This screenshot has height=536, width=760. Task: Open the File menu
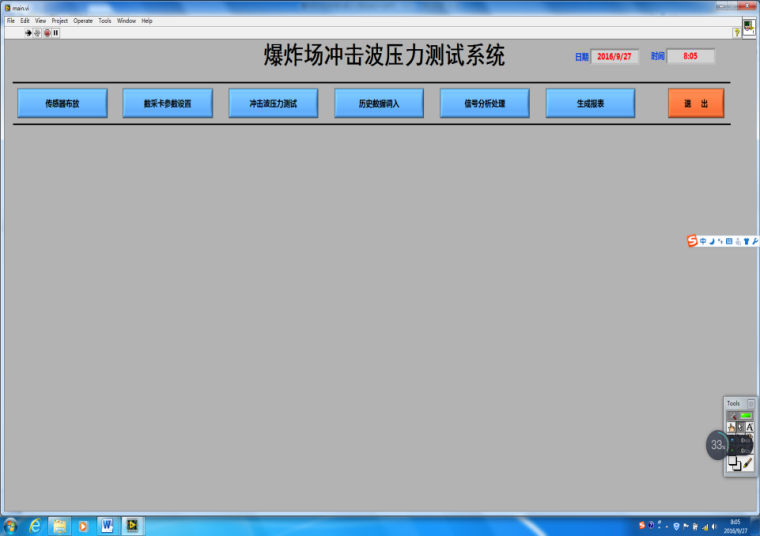pyautogui.click(x=11, y=20)
